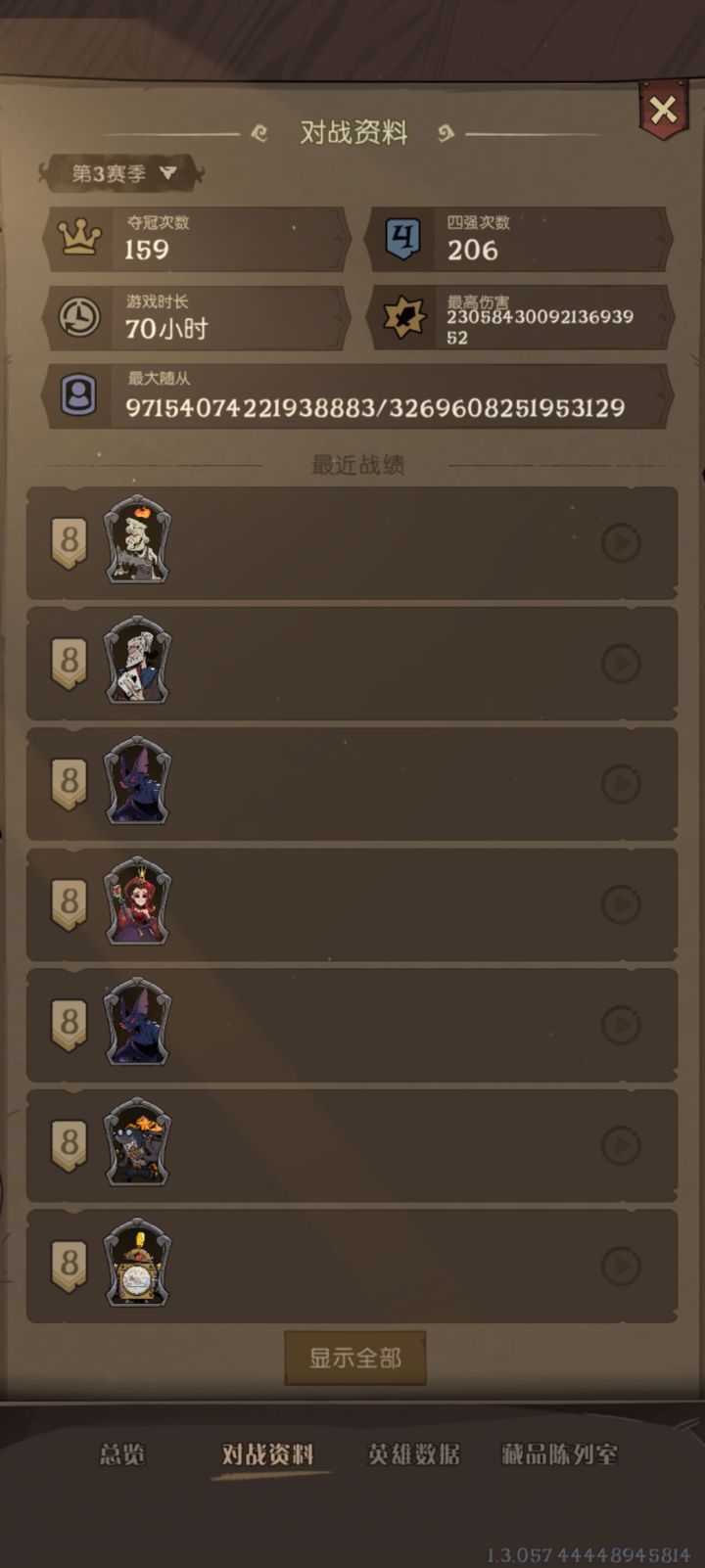Switch to the 总览 tab
Image resolution: width=705 pixels, height=1568 pixels.
pos(122,1454)
